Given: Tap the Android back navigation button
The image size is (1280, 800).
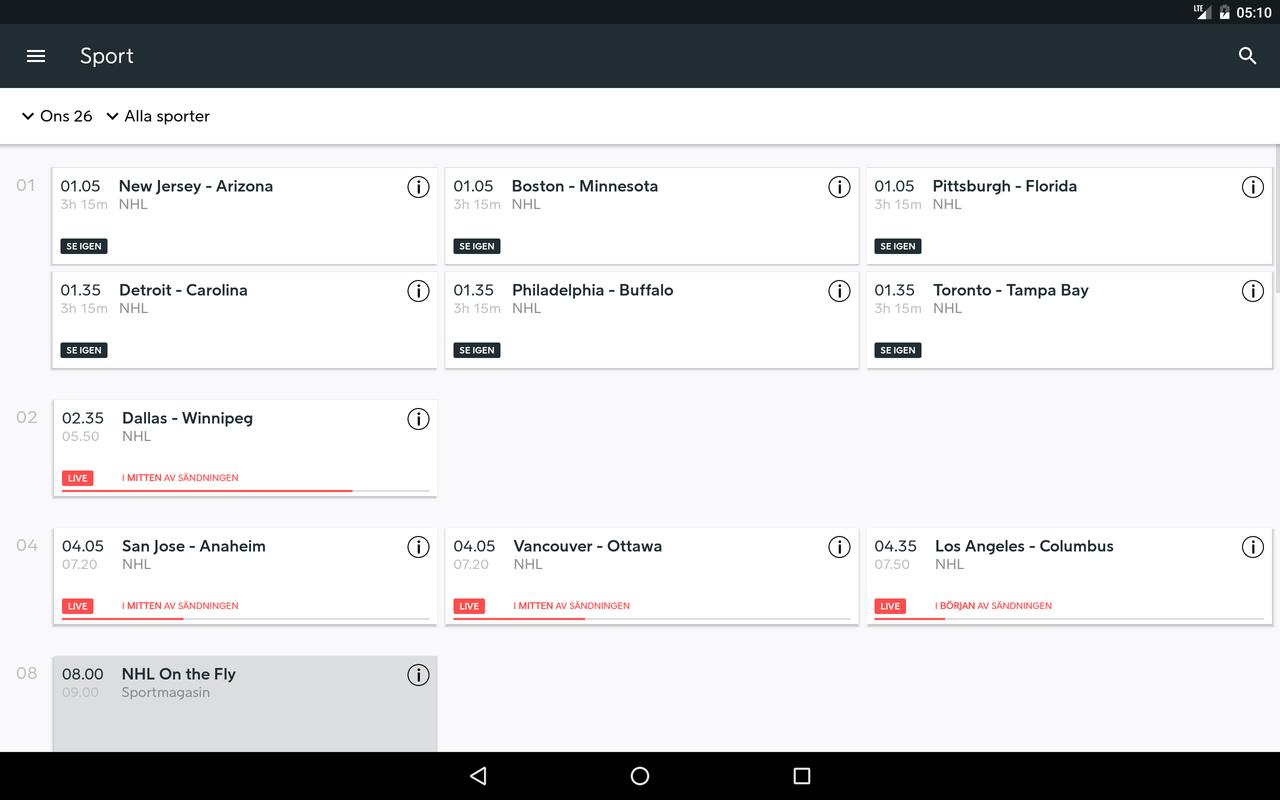Looking at the screenshot, I should click(x=478, y=776).
